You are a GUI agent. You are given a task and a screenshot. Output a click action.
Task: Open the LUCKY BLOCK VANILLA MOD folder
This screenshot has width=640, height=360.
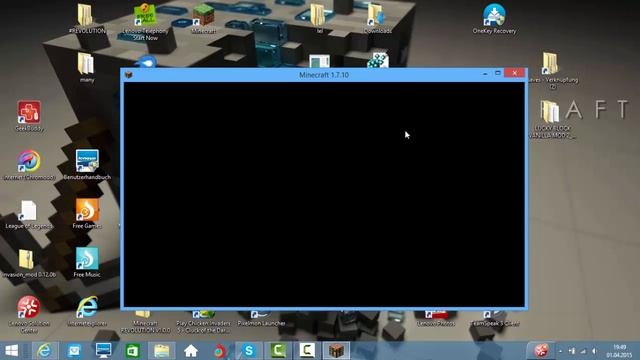point(552,119)
